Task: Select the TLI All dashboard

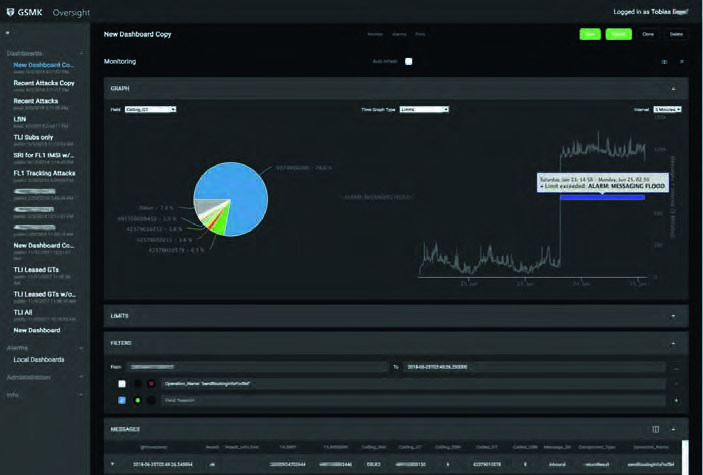Action: [23, 312]
